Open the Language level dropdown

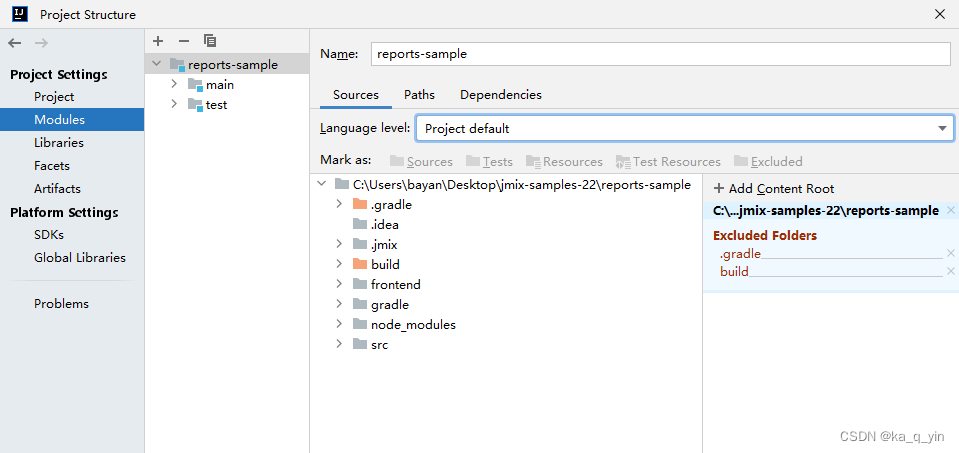point(684,128)
